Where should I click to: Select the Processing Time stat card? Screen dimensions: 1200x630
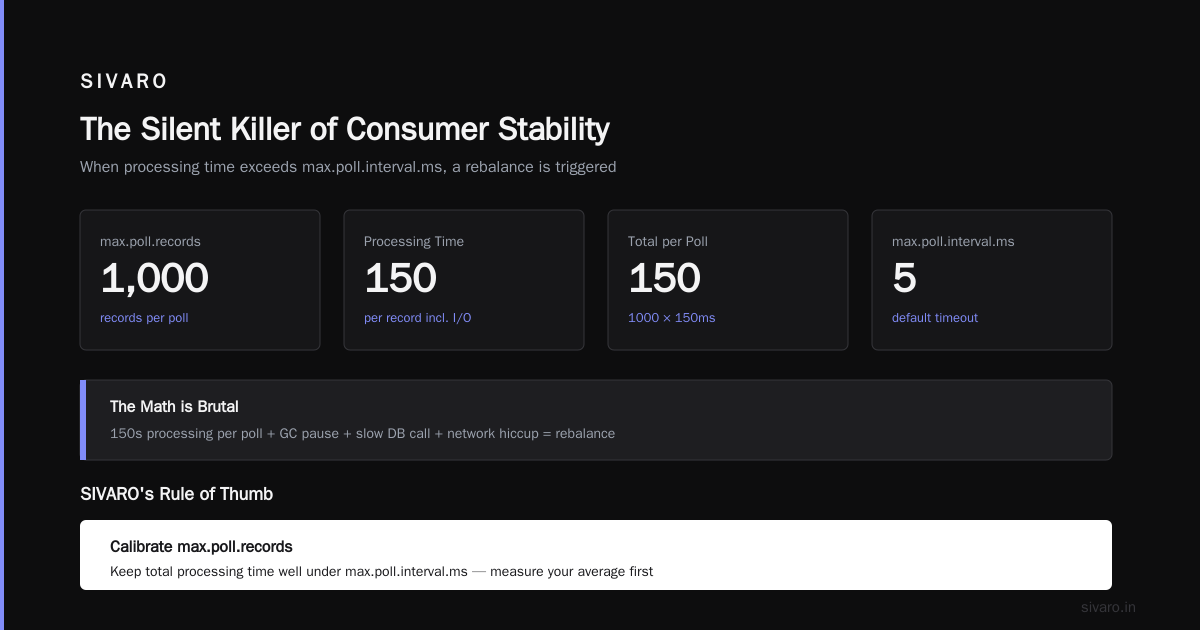pyautogui.click(x=464, y=280)
